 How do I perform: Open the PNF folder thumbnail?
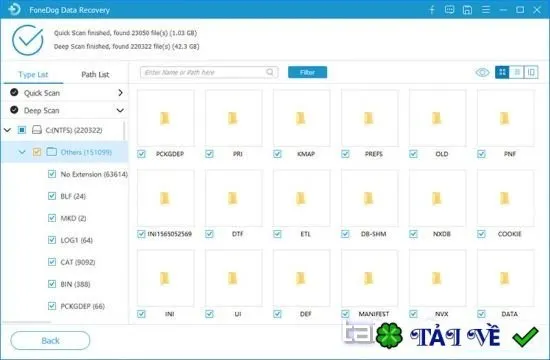click(x=505, y=118)
